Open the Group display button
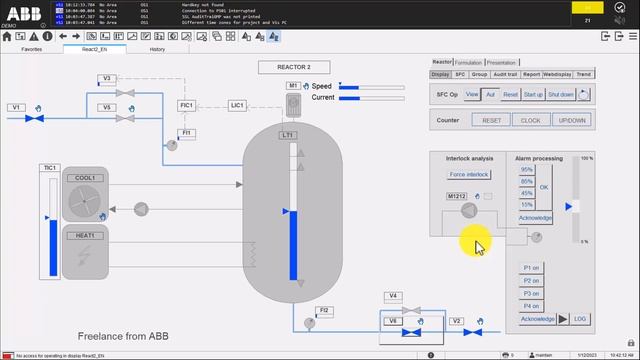This screenshot has width=640, height=360. (479, 74)
